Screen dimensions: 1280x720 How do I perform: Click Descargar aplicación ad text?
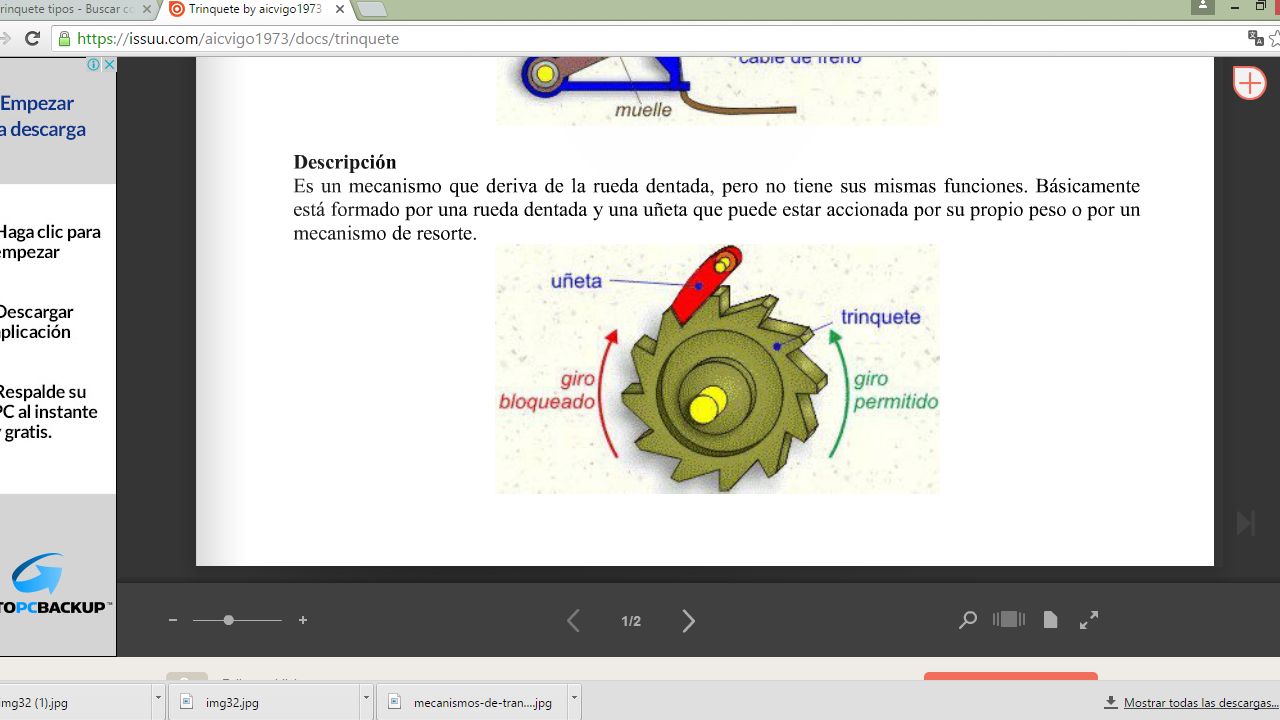pyautogui.click(x=36, y=322)
